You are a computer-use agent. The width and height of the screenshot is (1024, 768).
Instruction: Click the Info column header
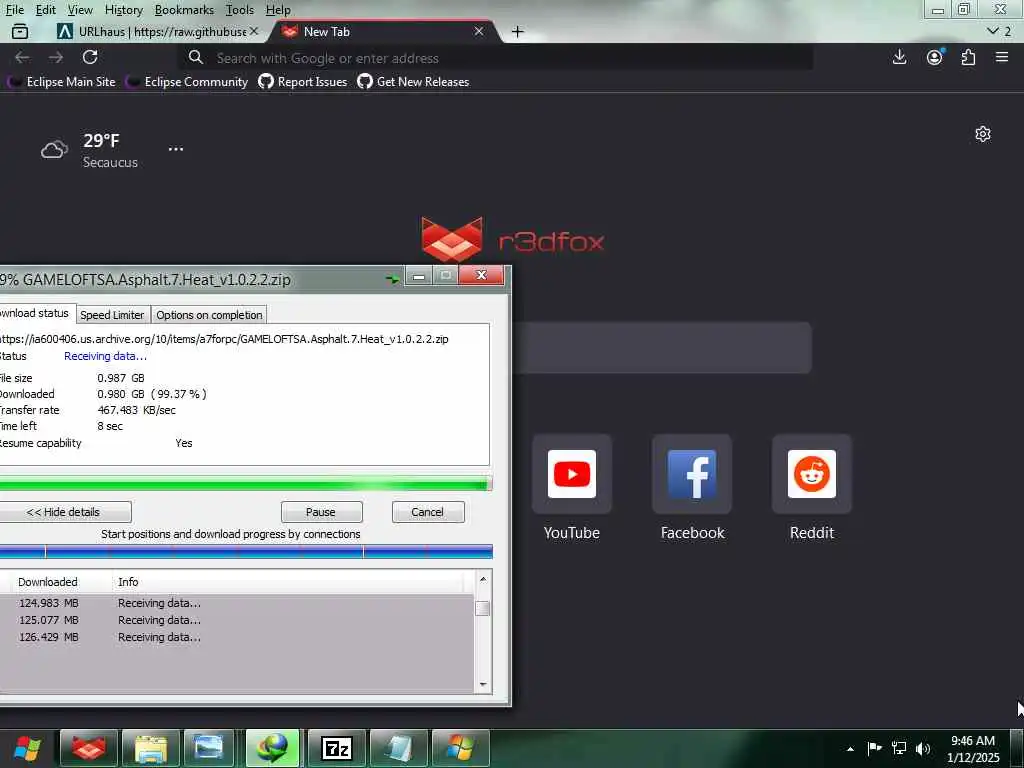point(128,582)
